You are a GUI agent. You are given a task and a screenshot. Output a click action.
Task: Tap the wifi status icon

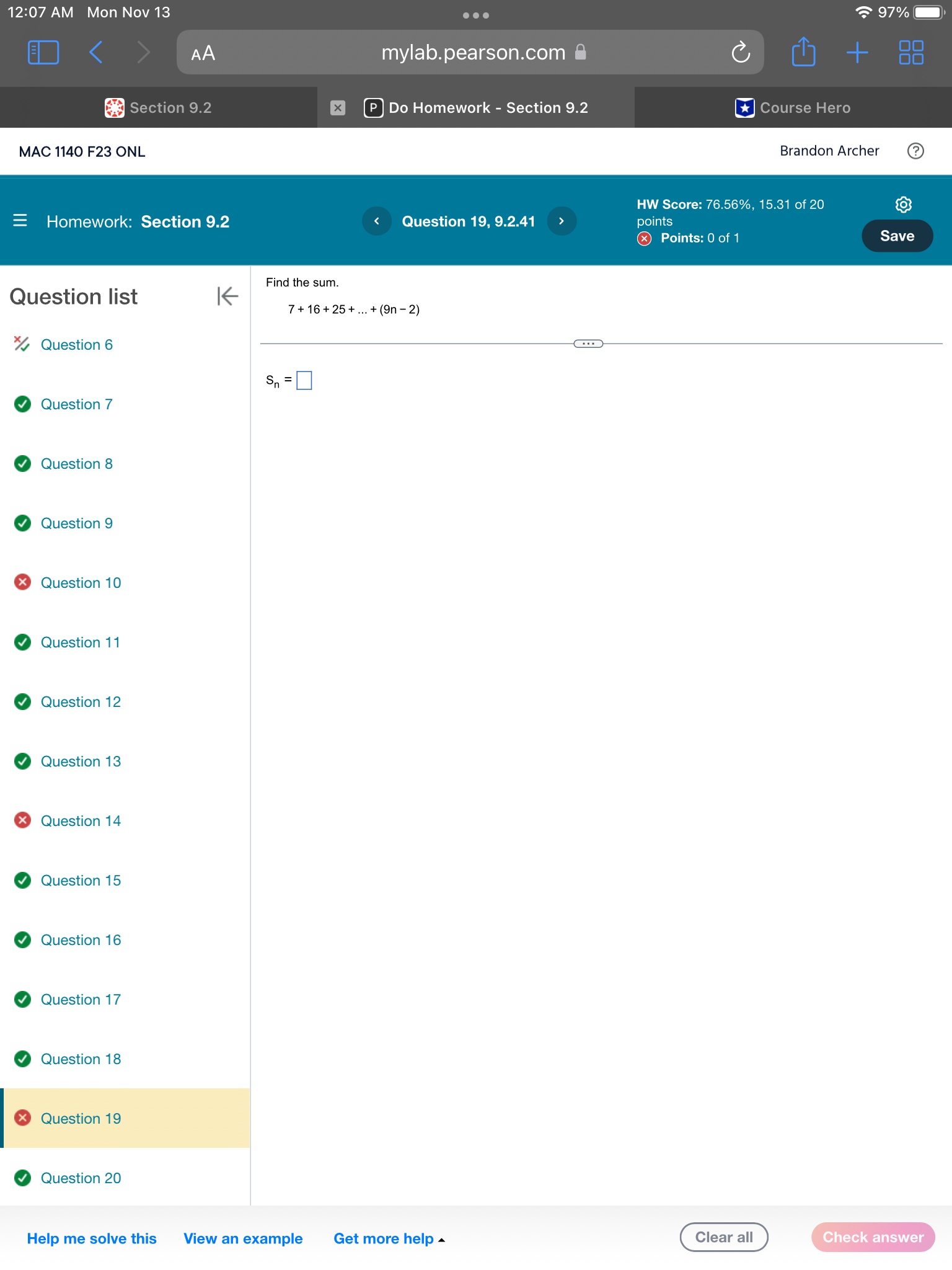point(863,12)
